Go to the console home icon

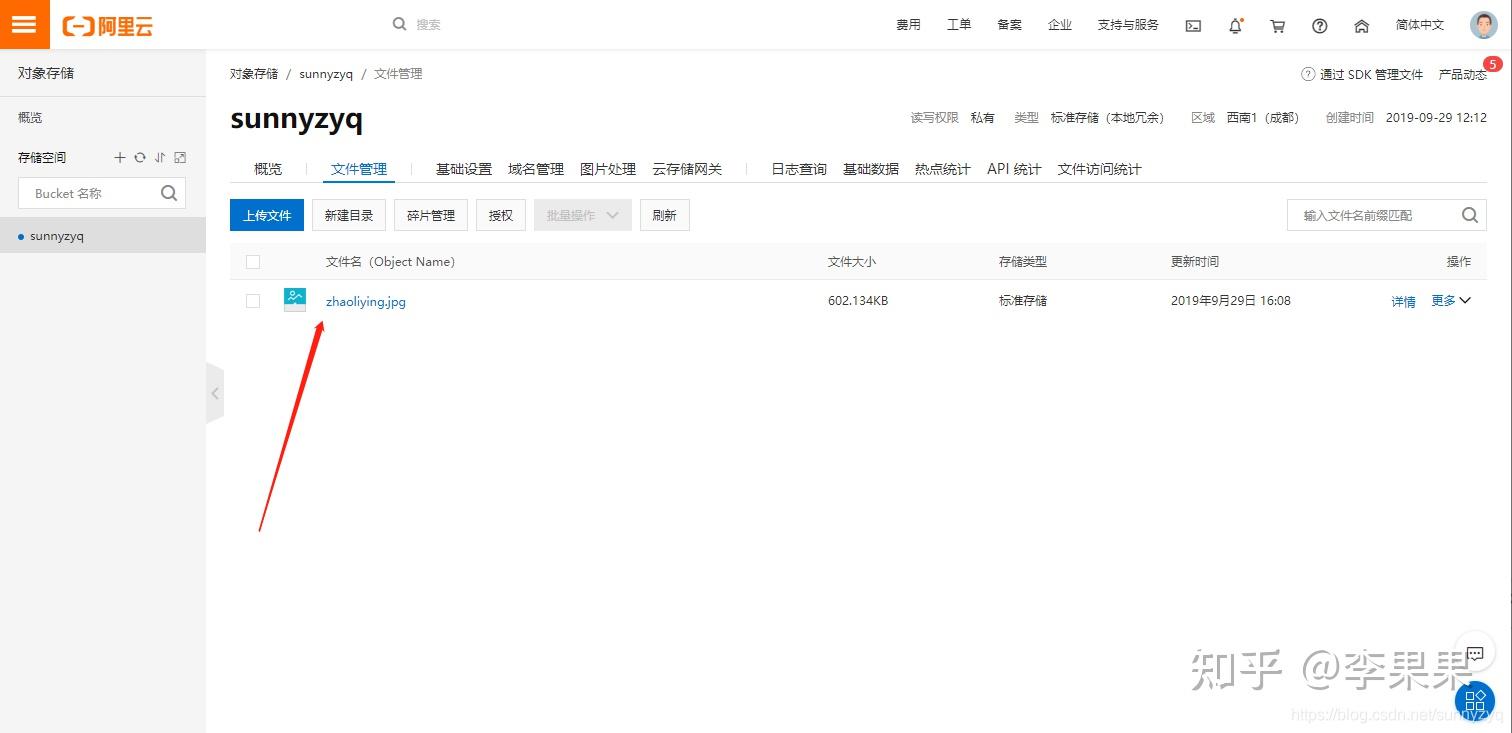click(x=1361, y=26)
